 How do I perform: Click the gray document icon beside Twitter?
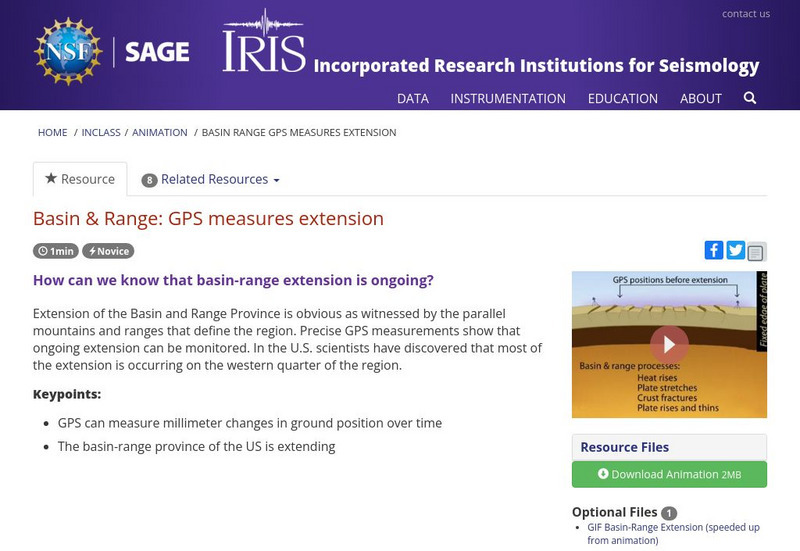756,252
